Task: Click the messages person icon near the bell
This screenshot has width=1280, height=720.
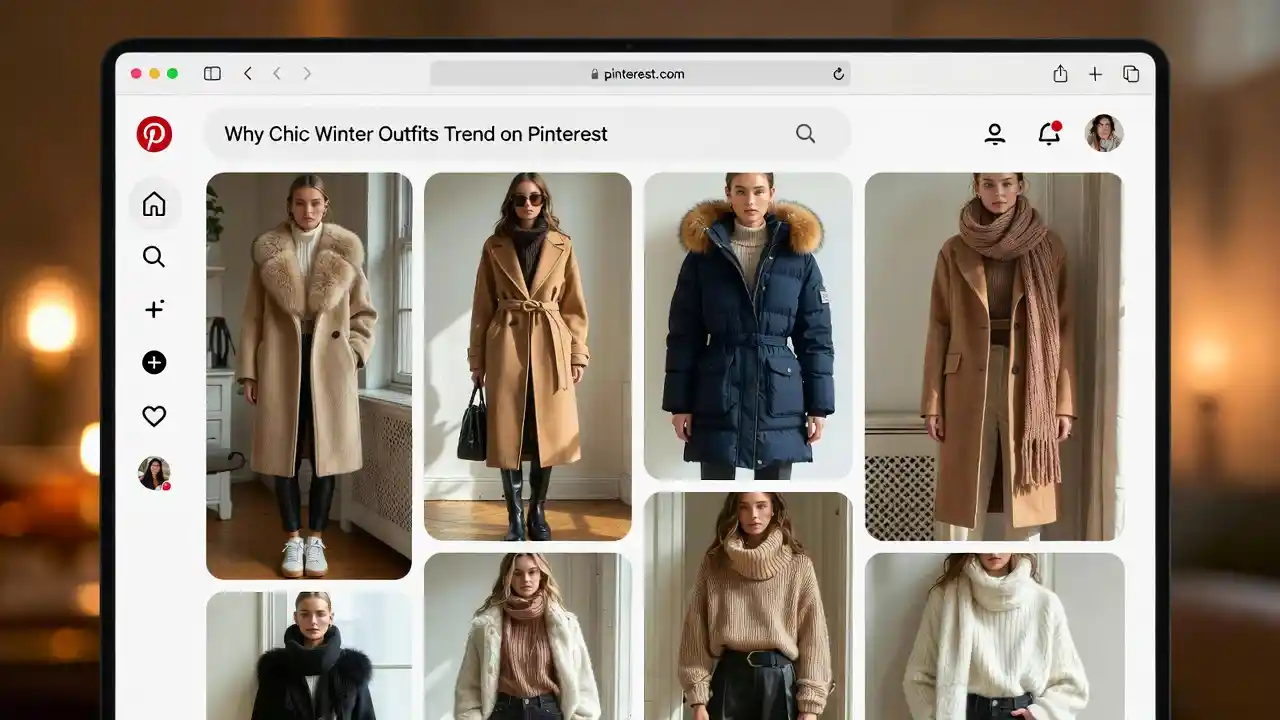Action: point(995,133)
